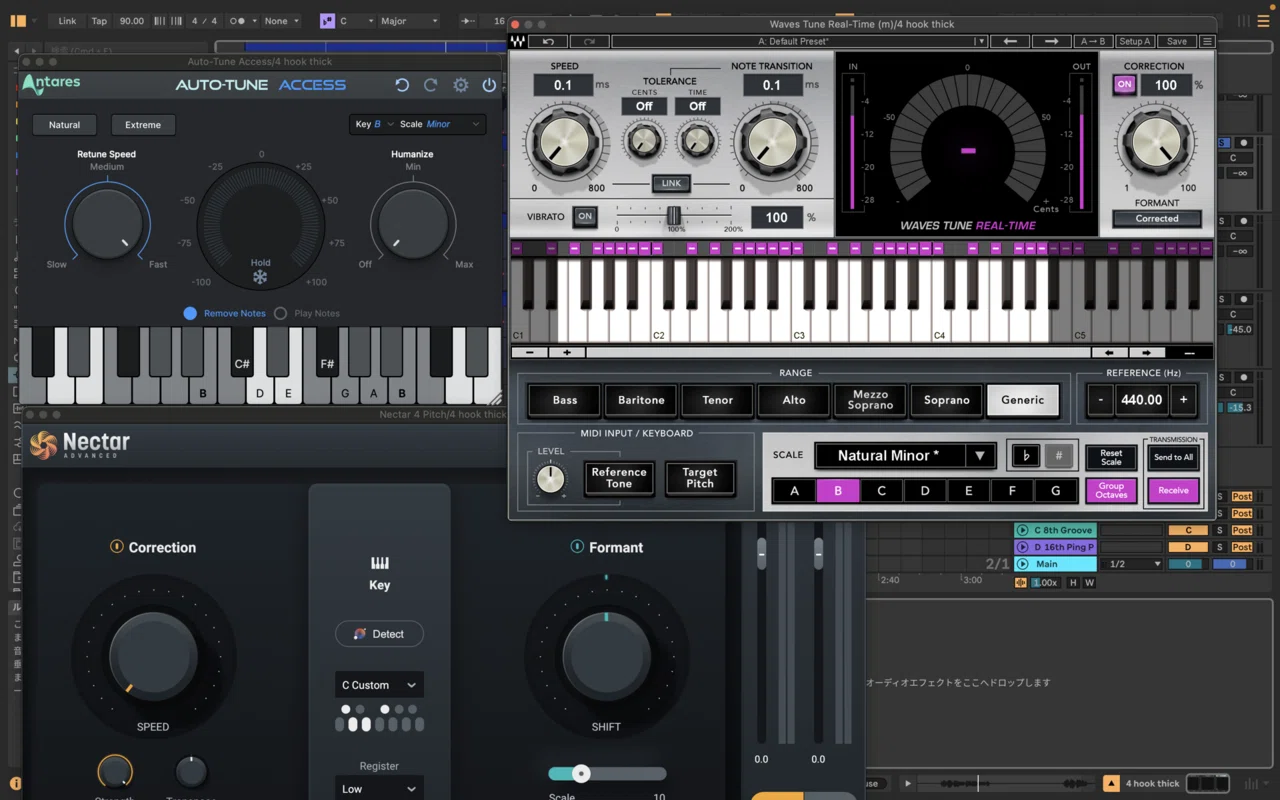Viewport: 1280px width, 800px height.
Task: Select the Tenor range tab
Action: tap(717, 400)
